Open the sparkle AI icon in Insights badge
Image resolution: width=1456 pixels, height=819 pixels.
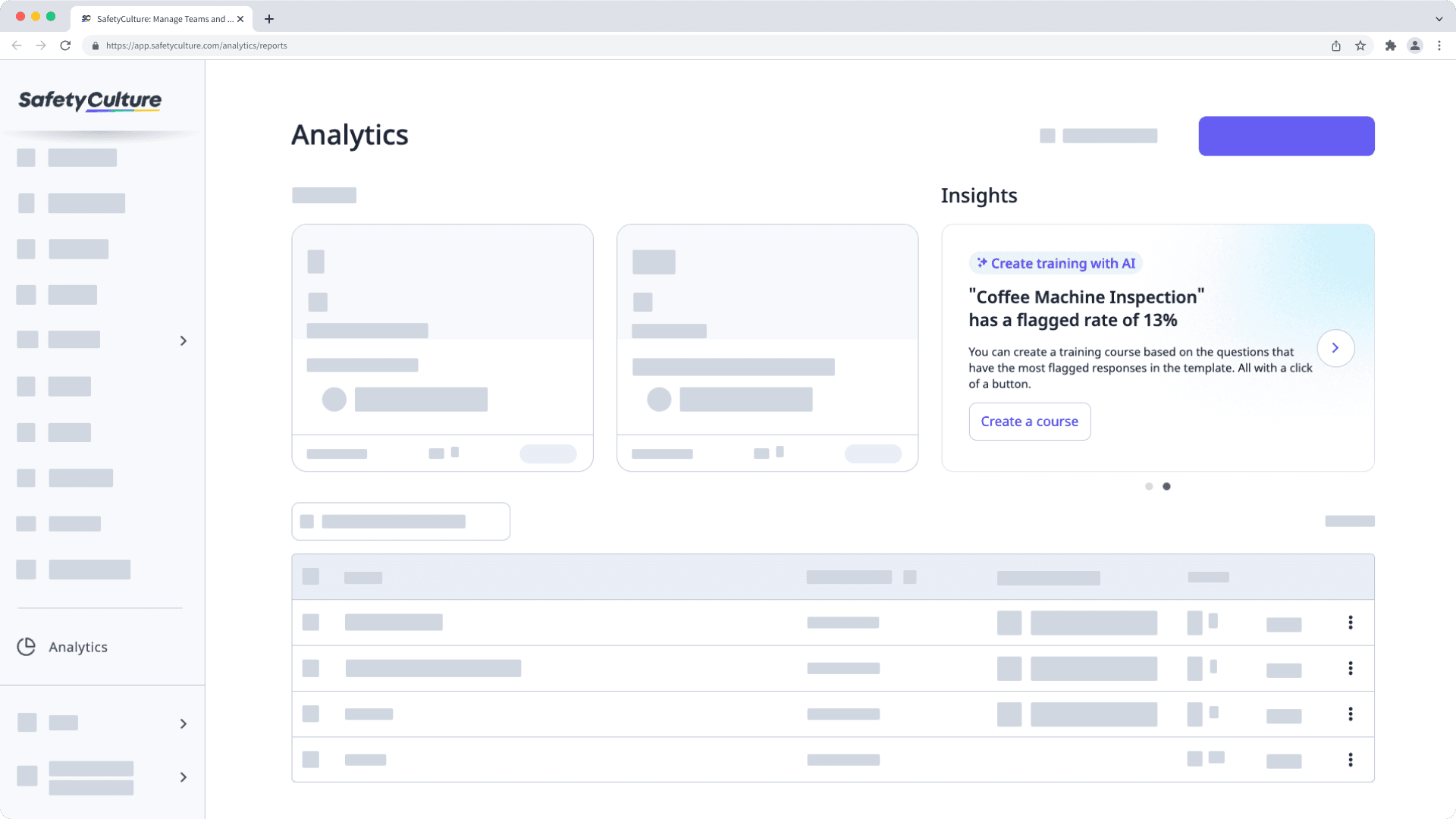(x=982, y=263)
